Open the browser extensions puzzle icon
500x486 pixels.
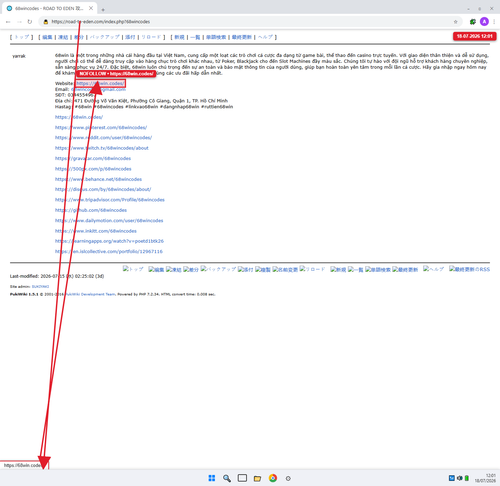473,22
